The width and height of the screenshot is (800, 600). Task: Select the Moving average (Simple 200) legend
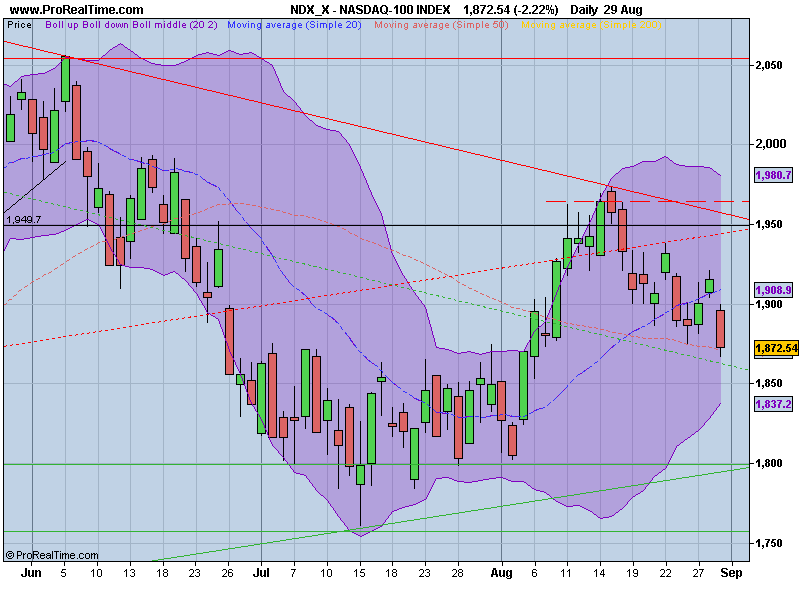pyautogui.click(x=591, y=24)
